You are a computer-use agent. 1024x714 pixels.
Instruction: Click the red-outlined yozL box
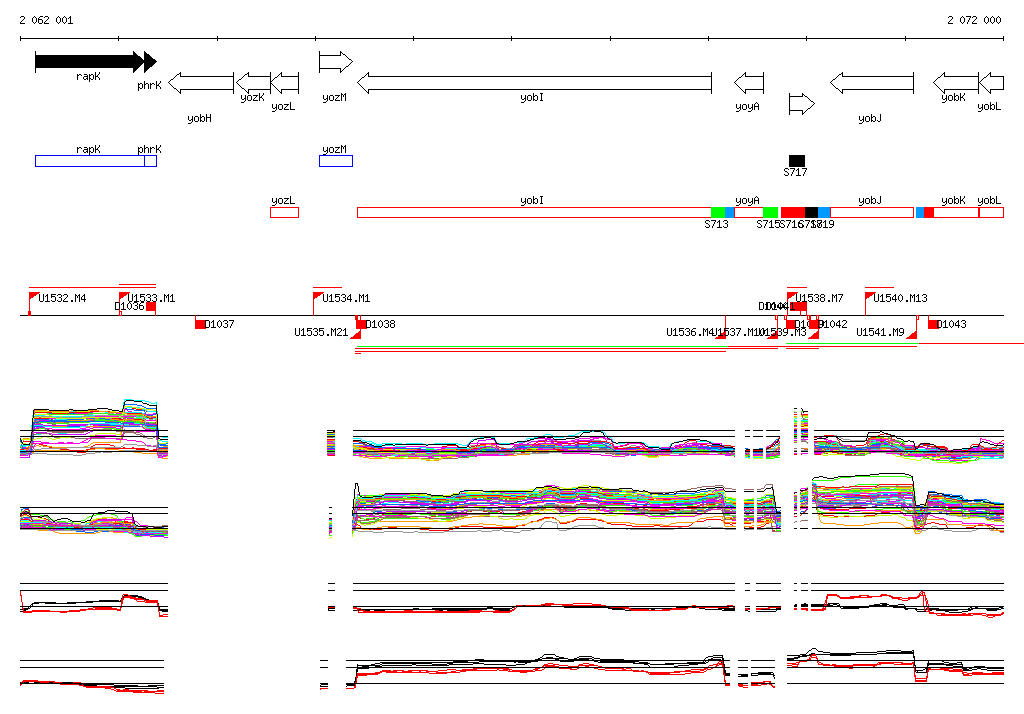284,212
